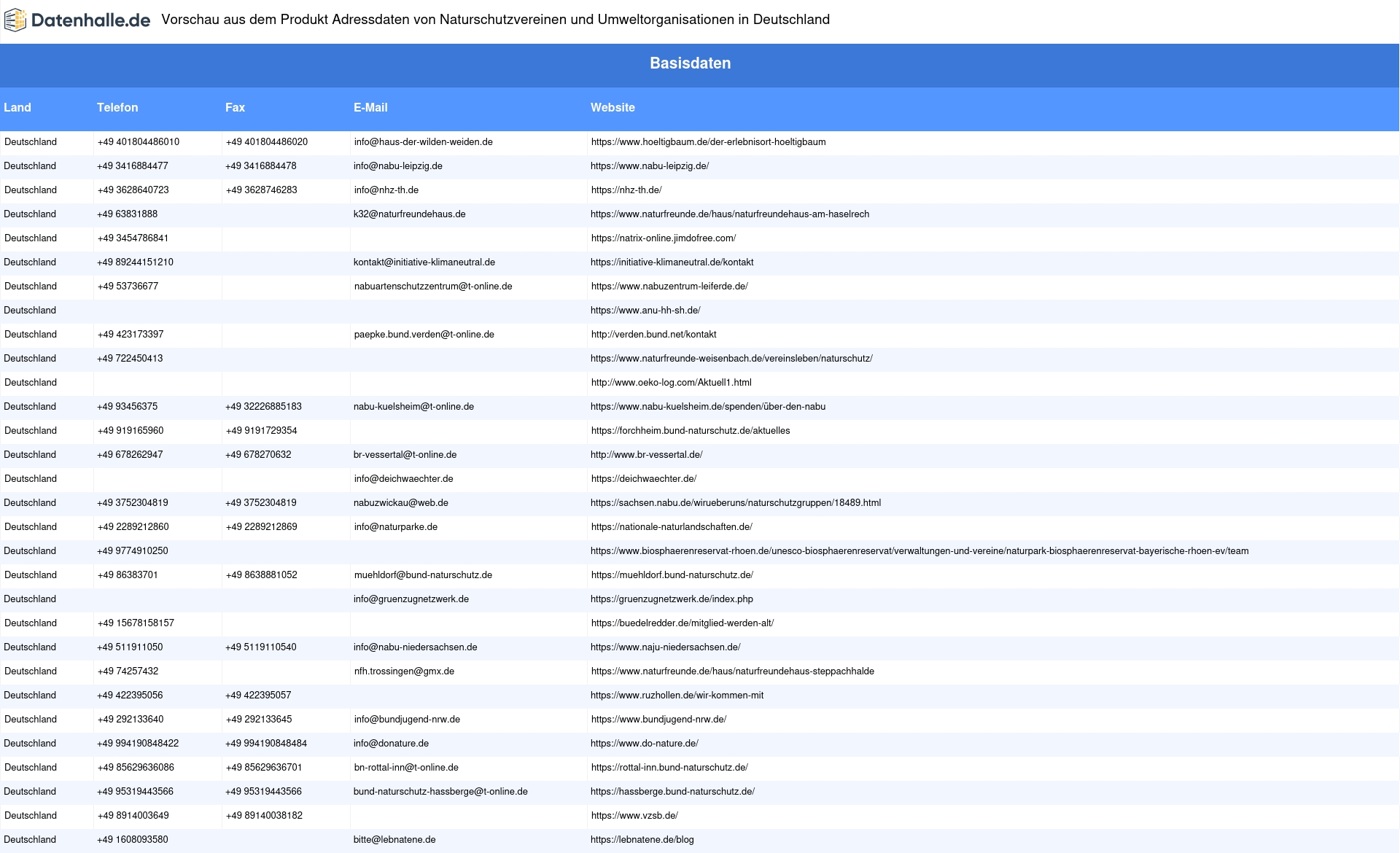Click the nabu-leipzig.de website cell

coord(650,166)
